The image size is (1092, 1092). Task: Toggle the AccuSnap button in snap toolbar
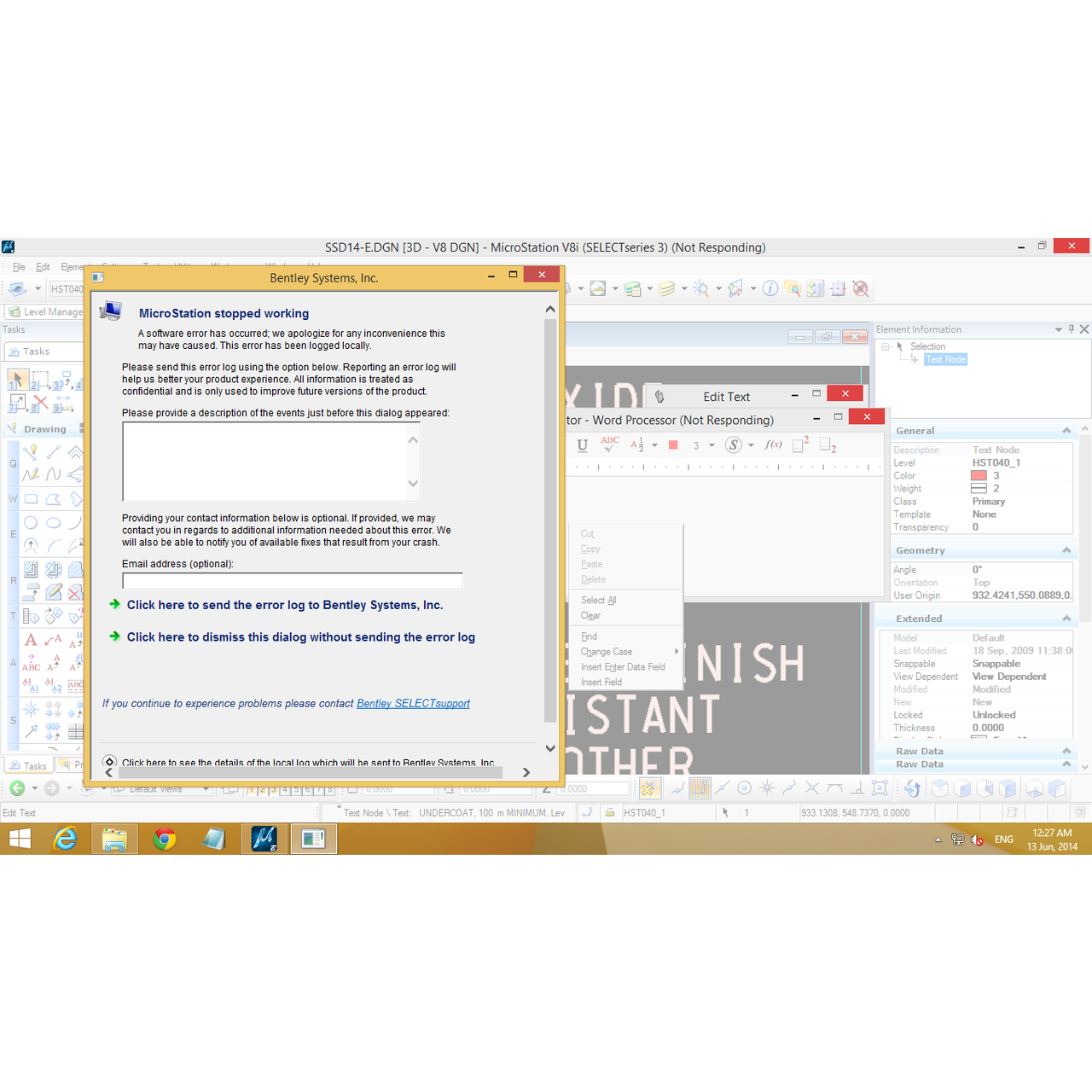pos(648,789)
